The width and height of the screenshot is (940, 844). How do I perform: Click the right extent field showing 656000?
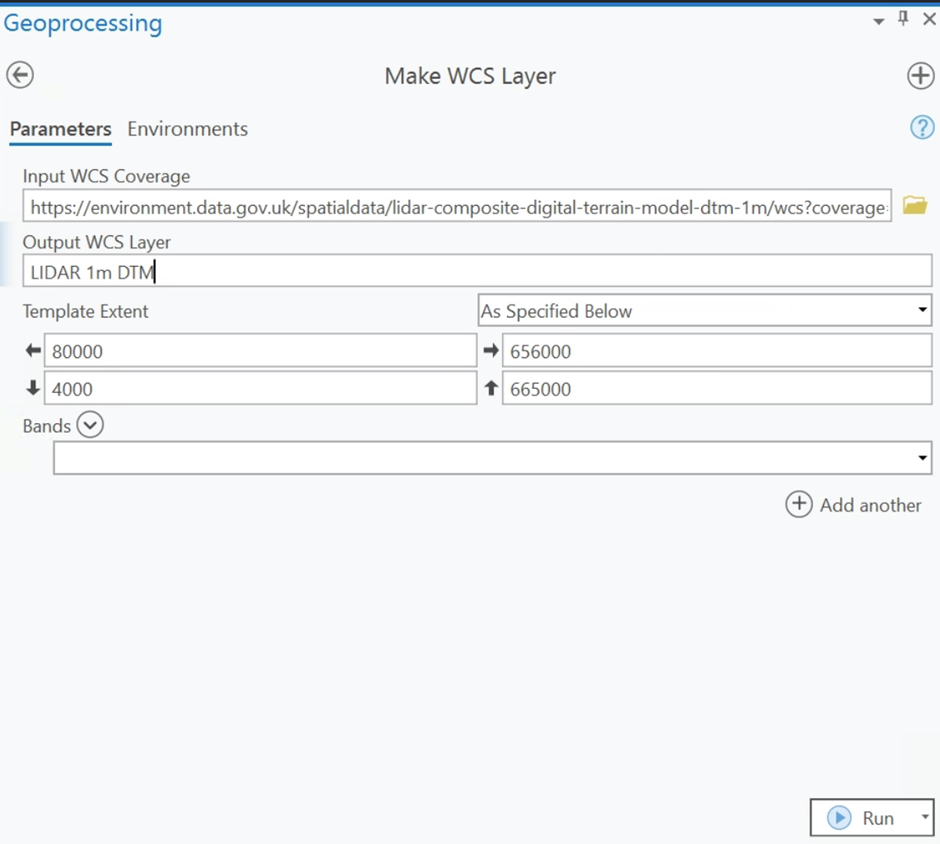pyautogui.click(x=716, y=351)
